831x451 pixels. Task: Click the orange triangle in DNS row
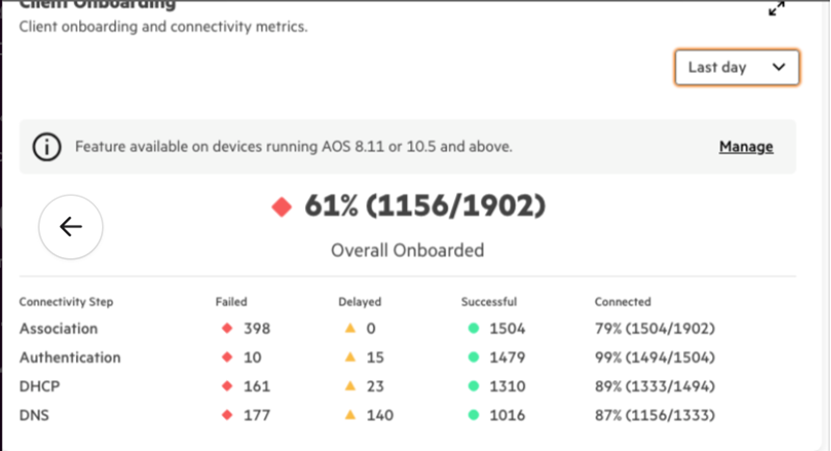click(x=351, y=415)
